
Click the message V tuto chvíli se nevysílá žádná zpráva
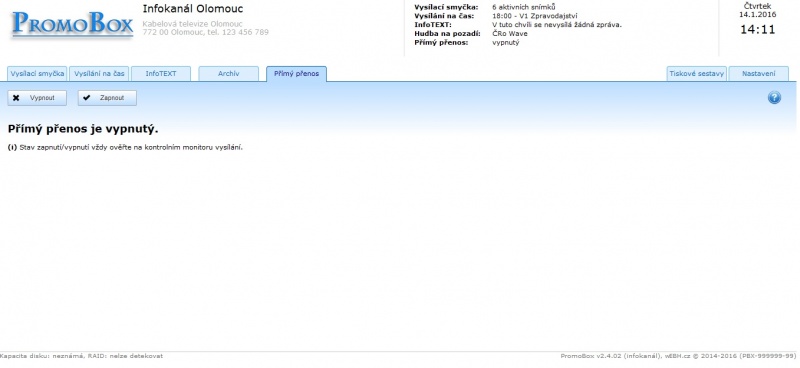click(557, 24)
